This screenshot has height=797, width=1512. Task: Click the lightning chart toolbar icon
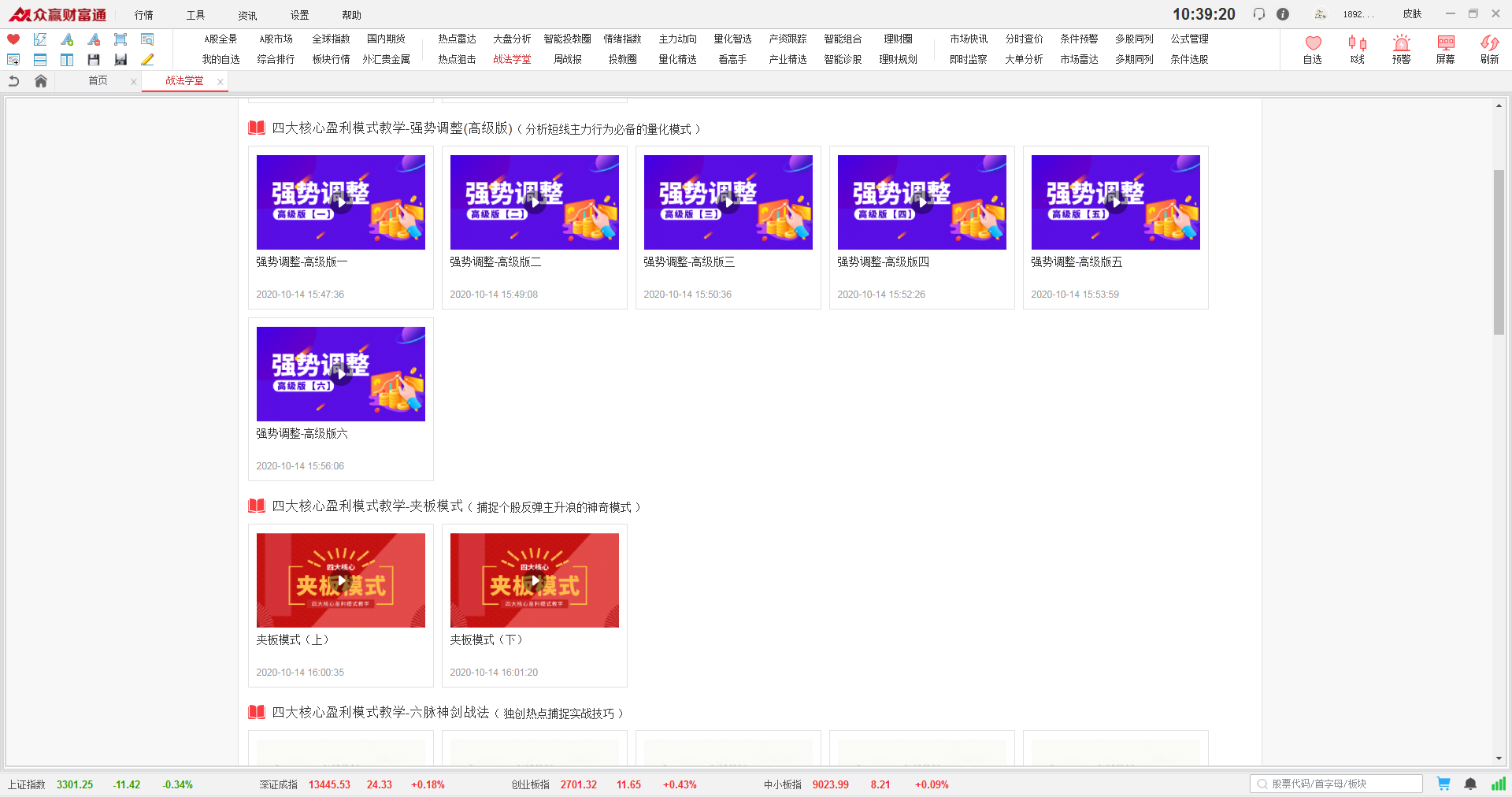(x=40, y=39)
